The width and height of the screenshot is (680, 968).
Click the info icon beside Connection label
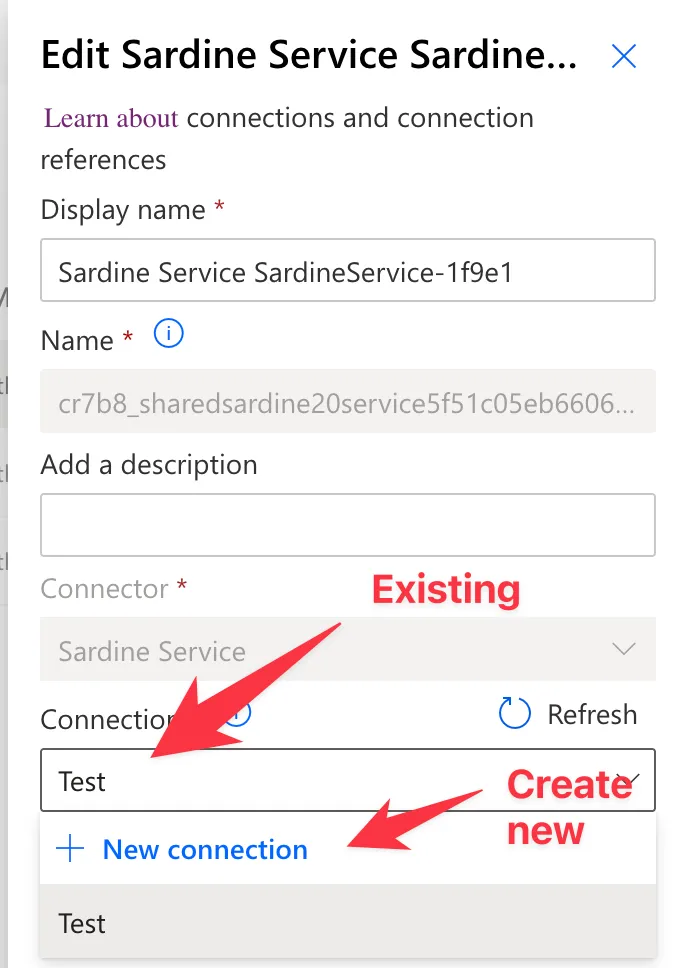[x=238, y=713]
